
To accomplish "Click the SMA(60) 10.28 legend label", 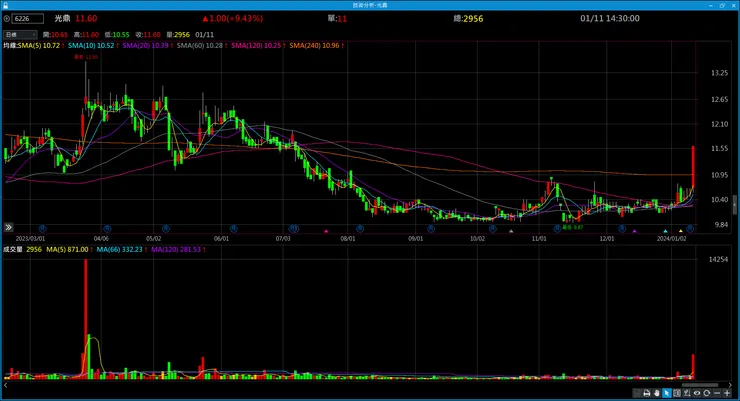I will pos(200,46).
